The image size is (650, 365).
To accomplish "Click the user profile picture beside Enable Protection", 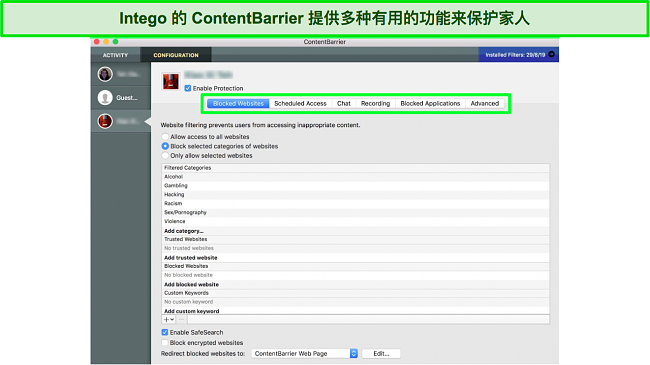I will click(170, 81).
